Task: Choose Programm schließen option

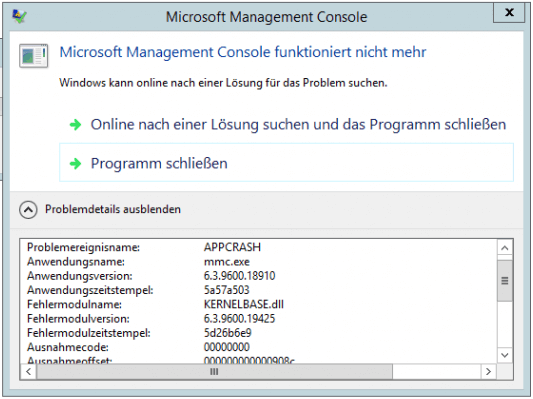Action: point(286,162)
